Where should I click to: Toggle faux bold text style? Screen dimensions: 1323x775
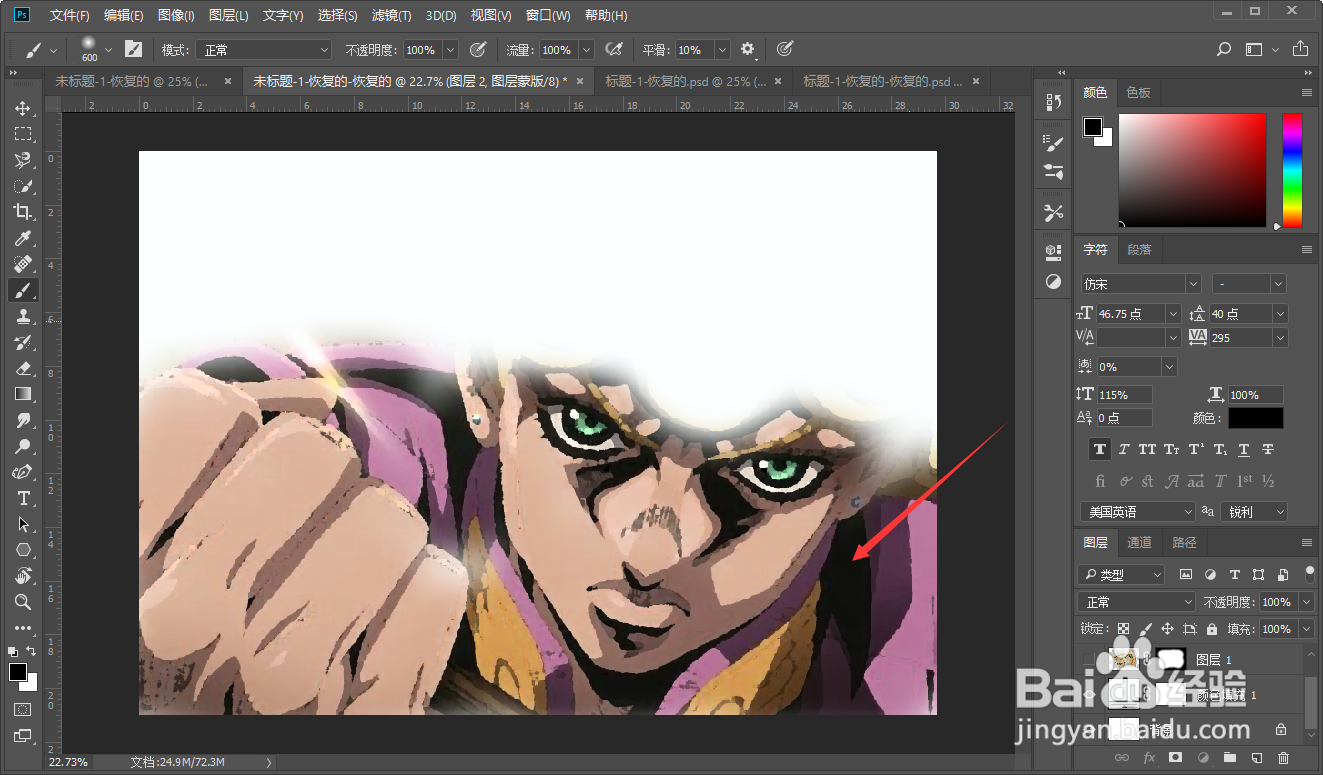coord(1100,450)
